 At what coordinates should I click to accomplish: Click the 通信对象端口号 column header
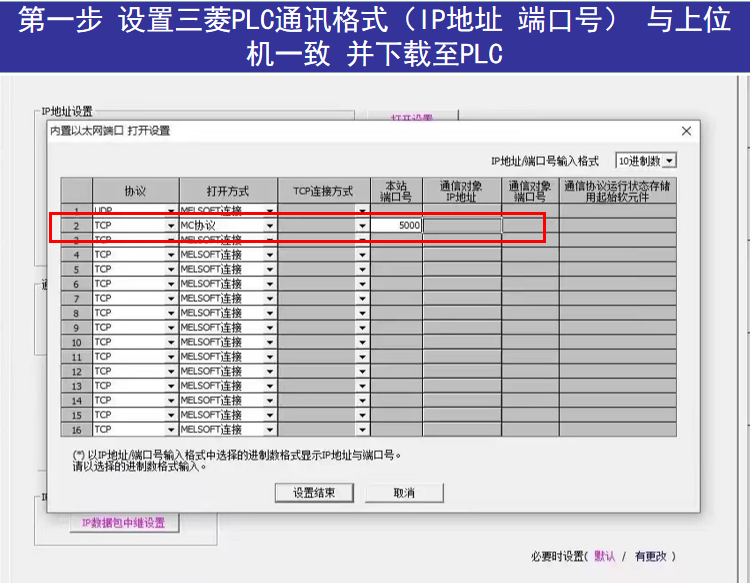pos(530,191)
